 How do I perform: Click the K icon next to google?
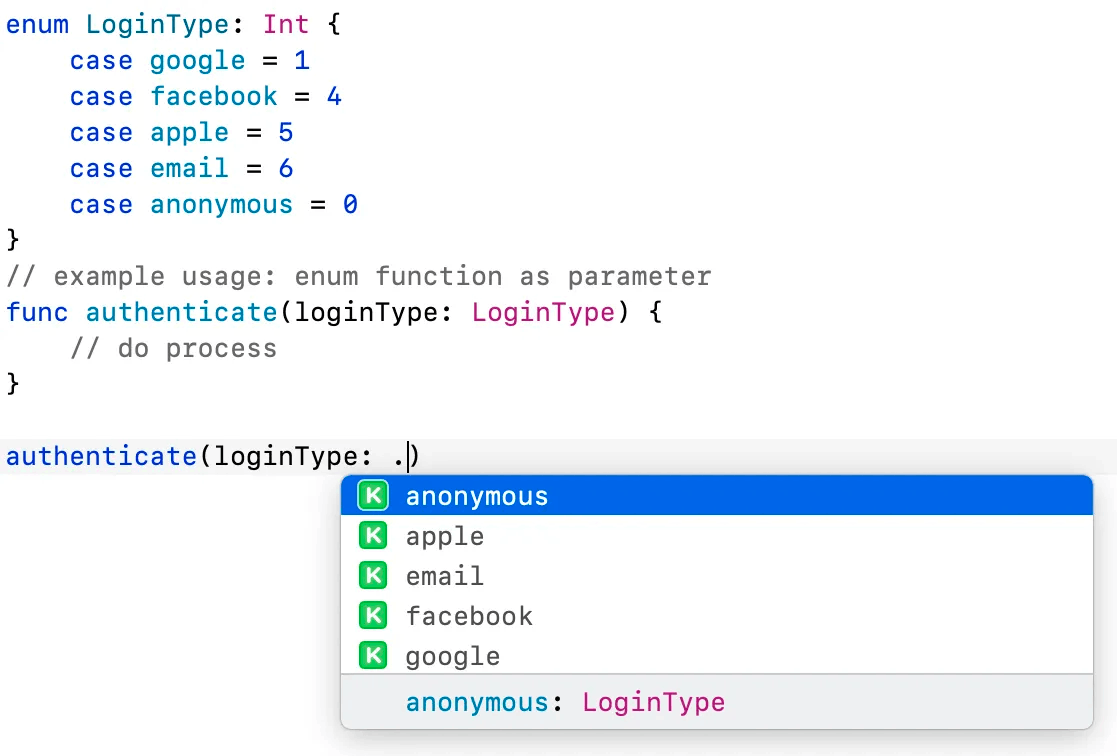point(373,655)
